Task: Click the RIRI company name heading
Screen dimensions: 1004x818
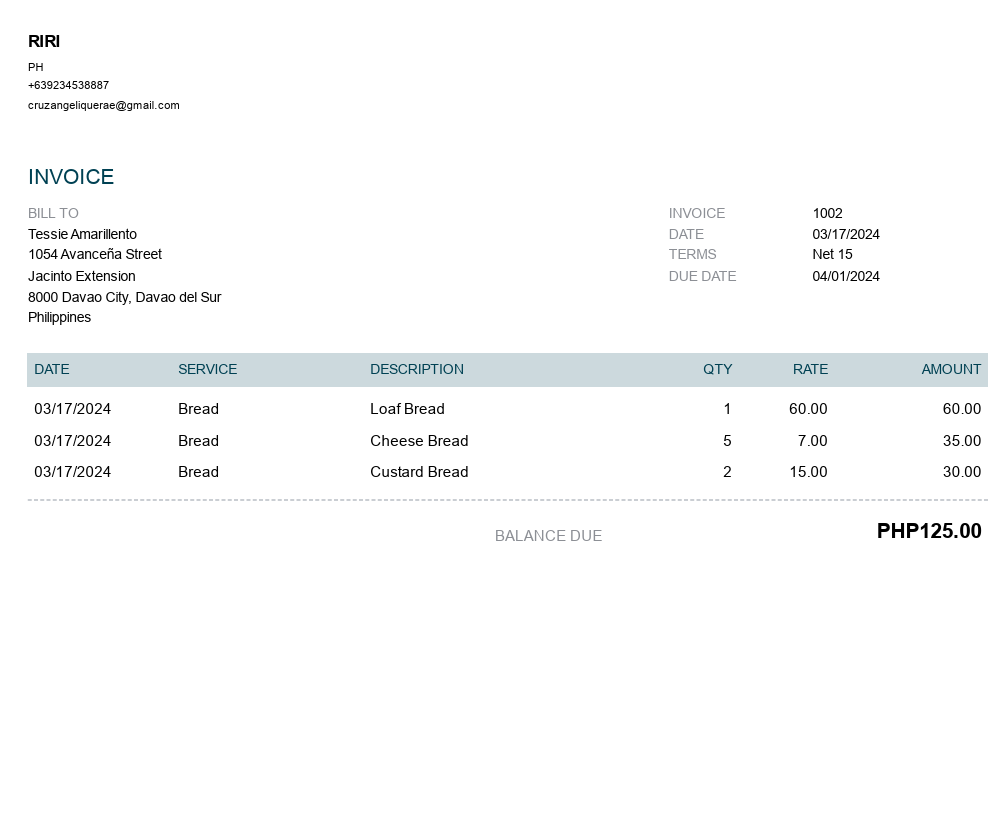Action: 44,41
